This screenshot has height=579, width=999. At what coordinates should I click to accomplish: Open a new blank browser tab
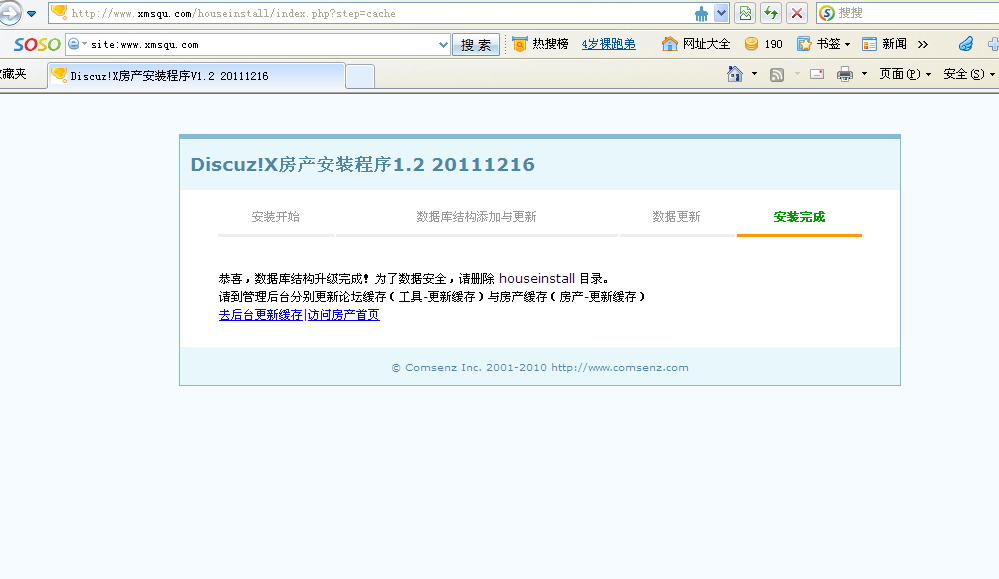point(360,76)
